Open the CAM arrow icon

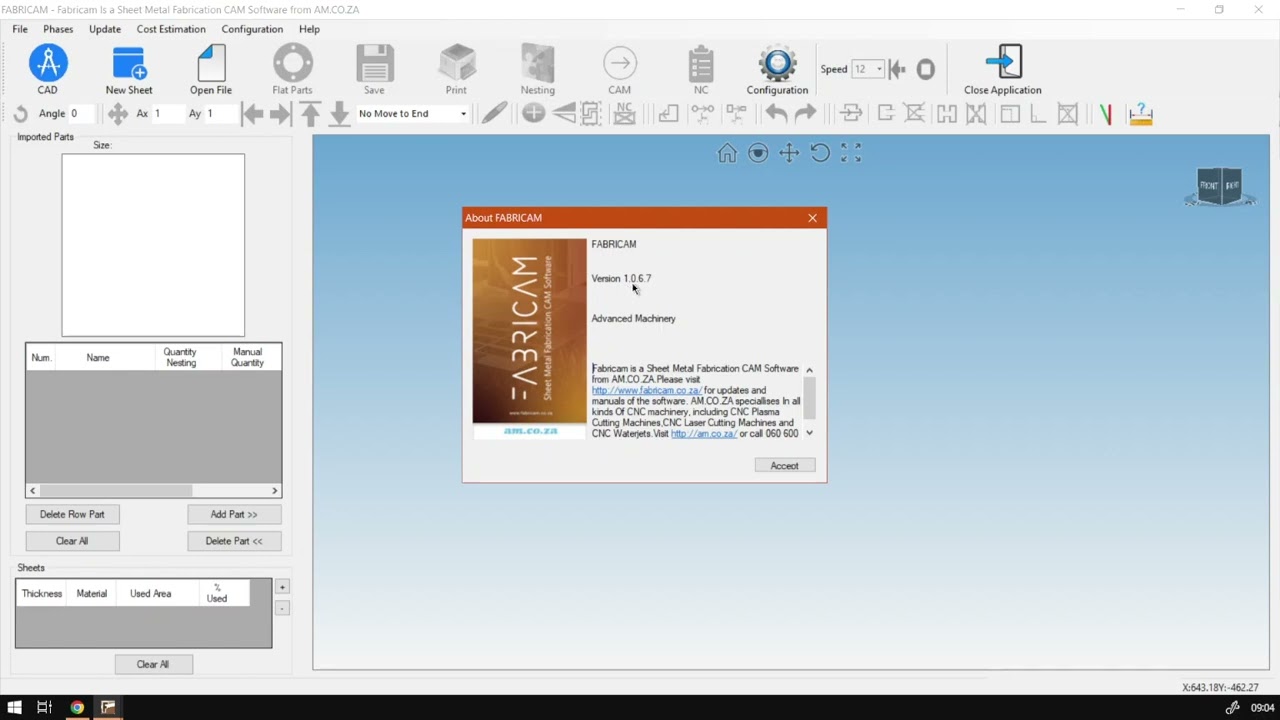[x=620, y=64]
